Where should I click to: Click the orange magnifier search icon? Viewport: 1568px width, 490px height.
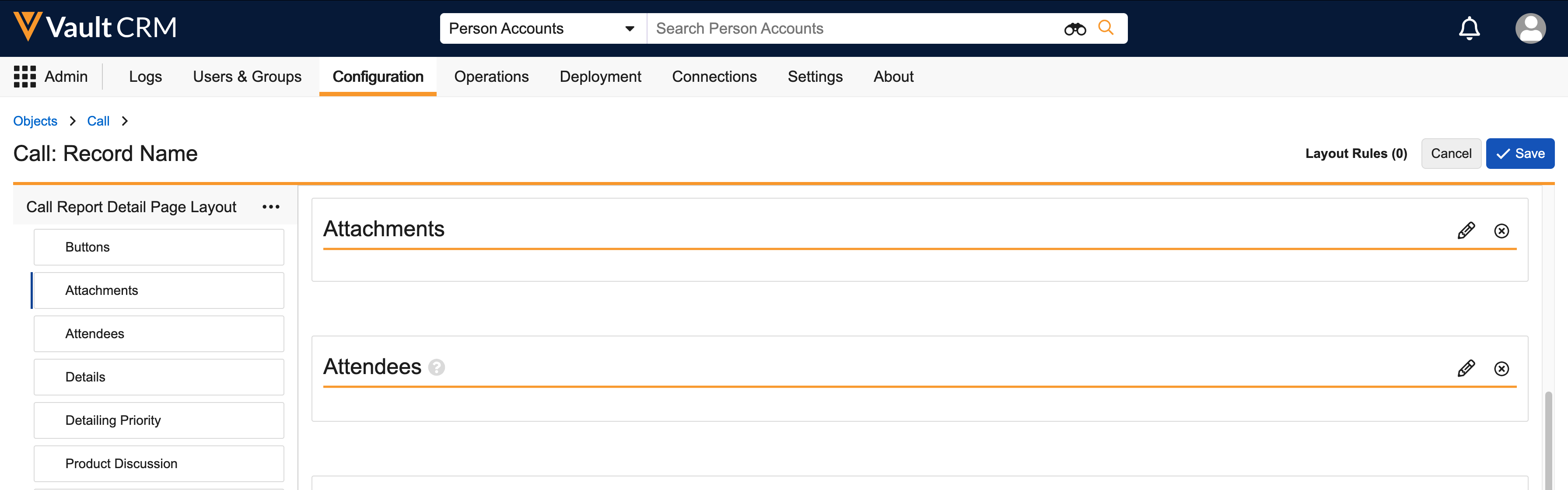pyautogui.click(x=1106, y=28)
